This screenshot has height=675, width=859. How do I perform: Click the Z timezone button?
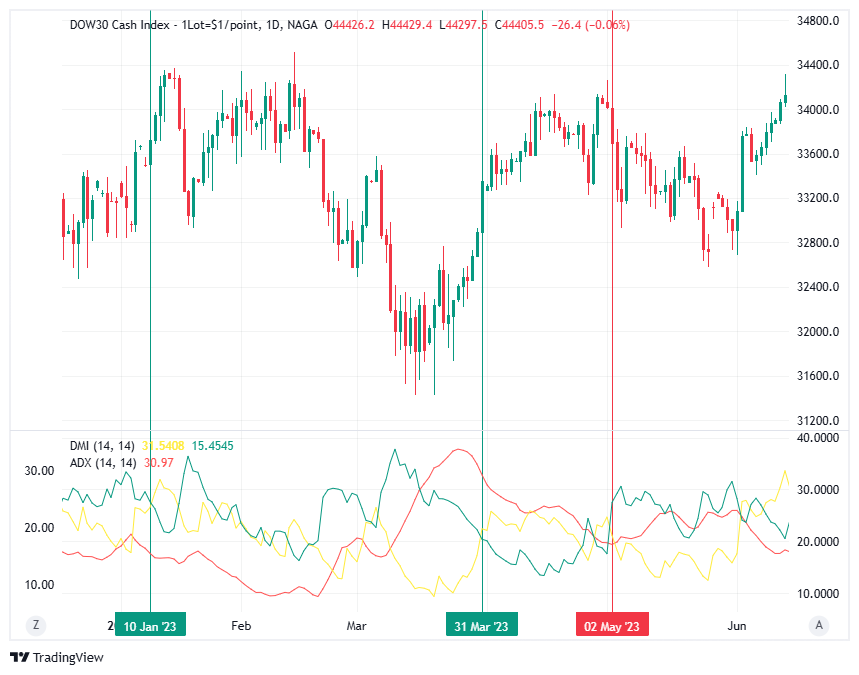(x=36, y=625)
